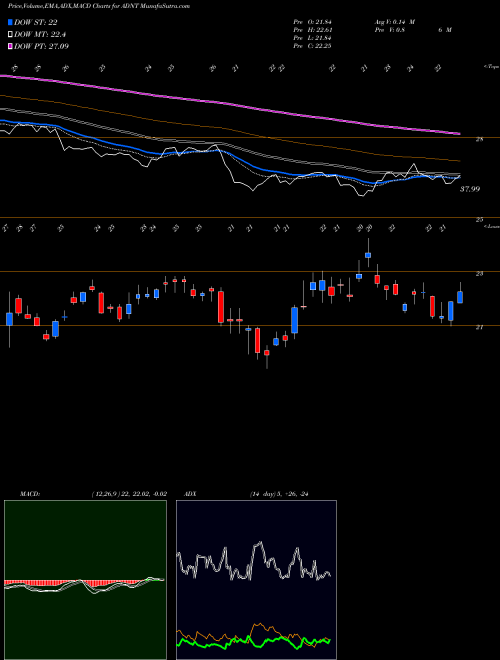Click the 'Pre H: 22.61' value
This screenshot has height=660, width=500.
(313, 30)
